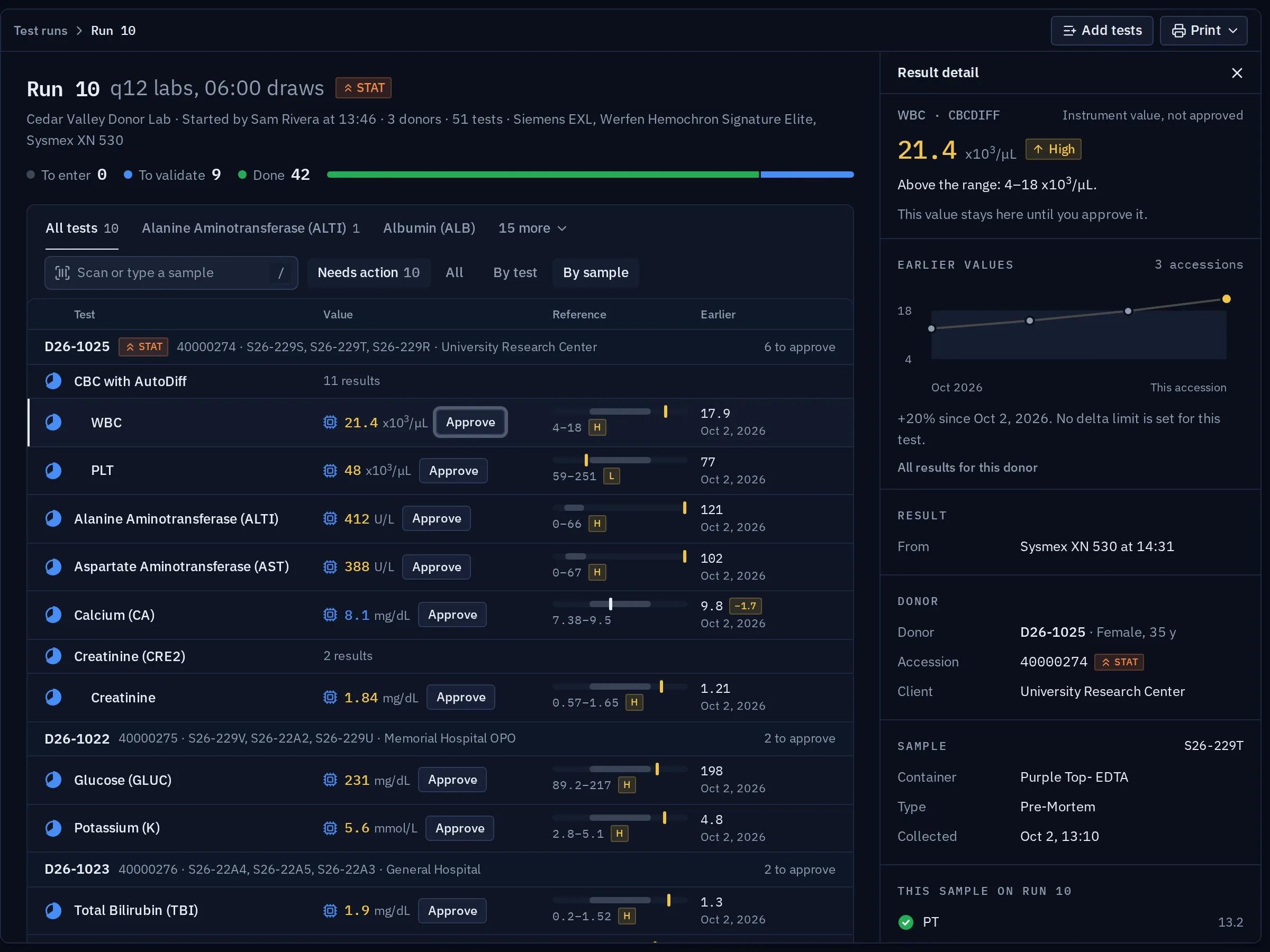Approve the Potassium (K) result
Image resolution: width=1270 pixels, height=952 pixels.
[459, 828]
